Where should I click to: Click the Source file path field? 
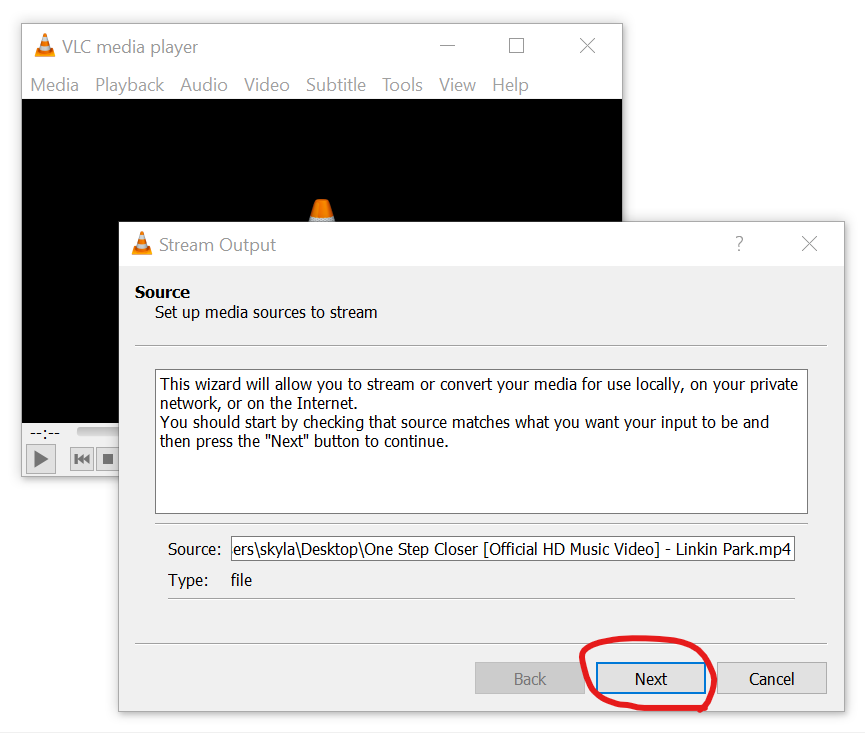[512, 549]
